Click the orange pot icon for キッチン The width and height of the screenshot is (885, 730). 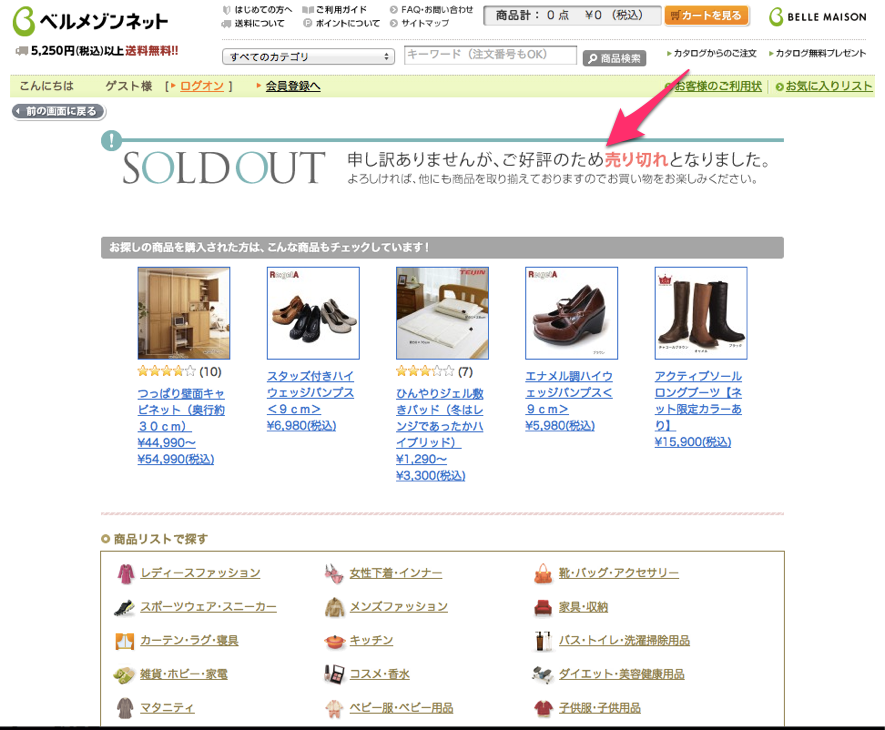point(334,641)
